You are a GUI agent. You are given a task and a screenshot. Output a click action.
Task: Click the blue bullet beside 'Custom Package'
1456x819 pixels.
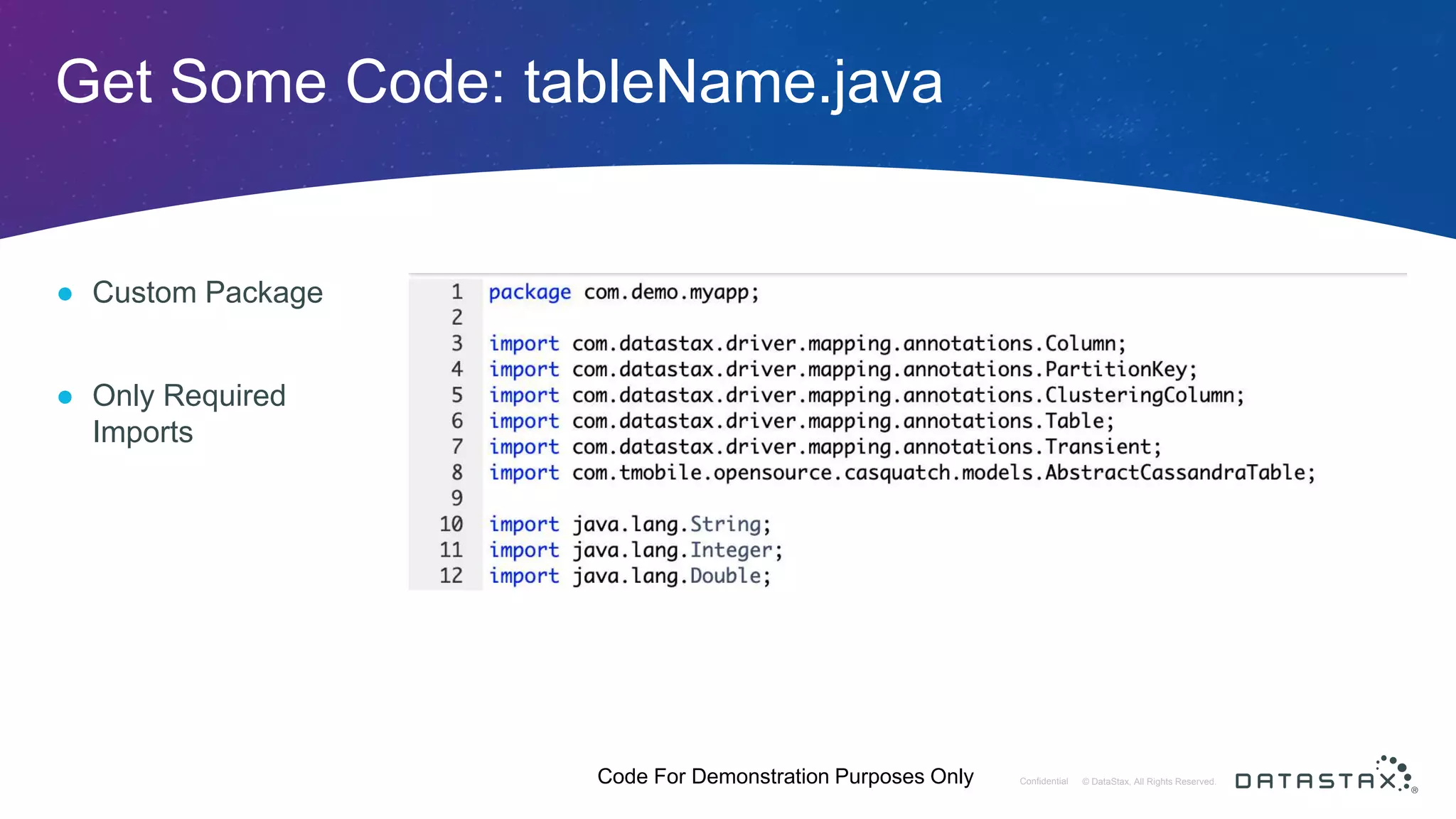click(65, 294)
